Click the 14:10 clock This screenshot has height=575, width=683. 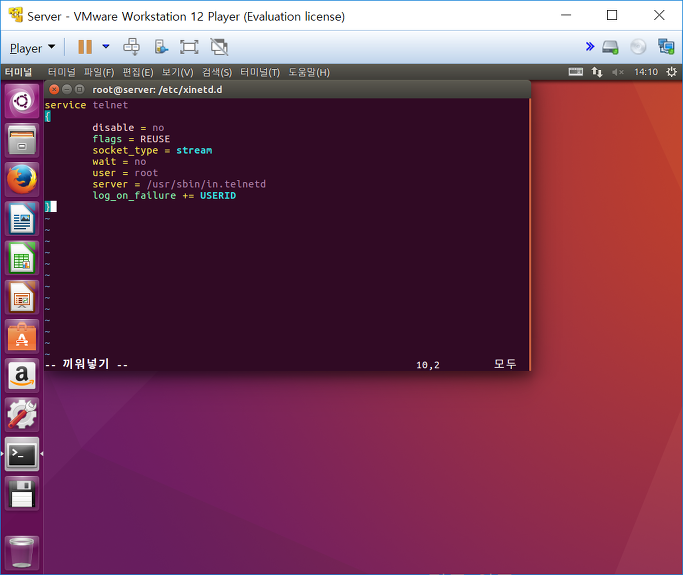coord(646,72)
